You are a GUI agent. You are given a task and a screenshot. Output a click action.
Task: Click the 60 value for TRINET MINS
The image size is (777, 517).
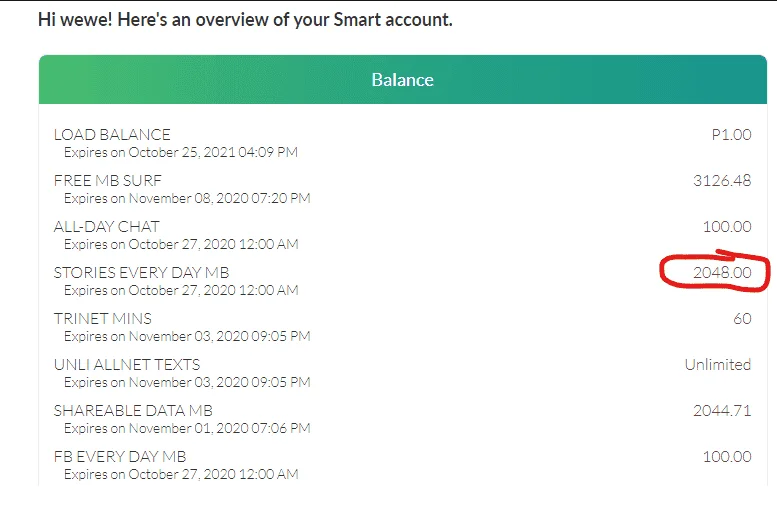click(742, 319)
